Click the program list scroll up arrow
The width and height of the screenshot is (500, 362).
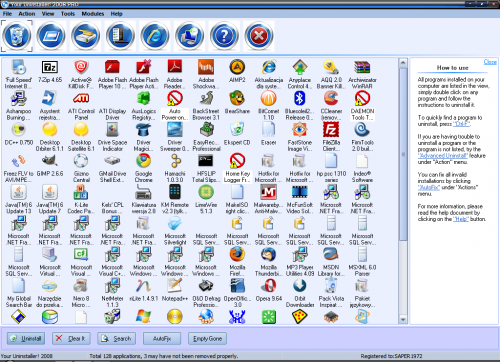[x=403, y=63]
